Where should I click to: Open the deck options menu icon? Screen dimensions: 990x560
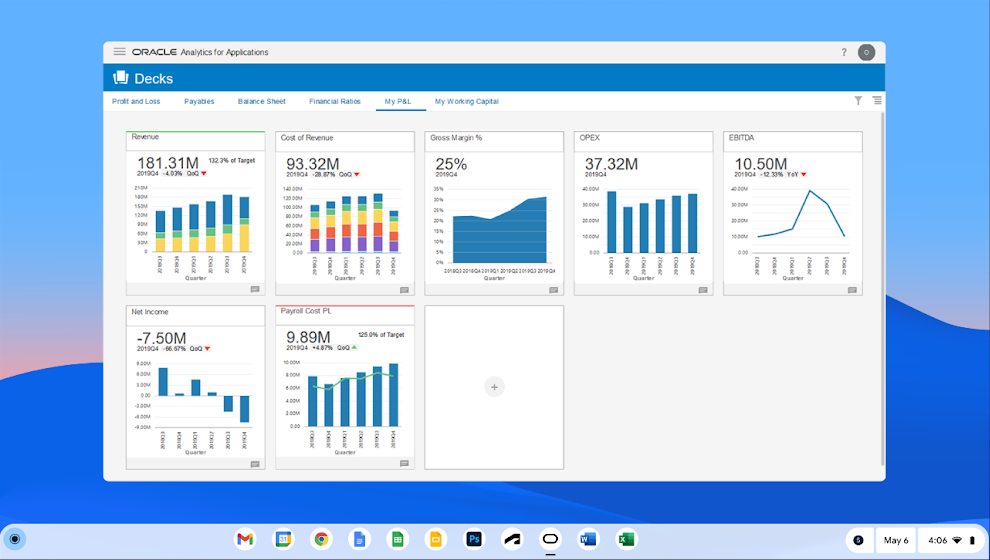point(877,101)
